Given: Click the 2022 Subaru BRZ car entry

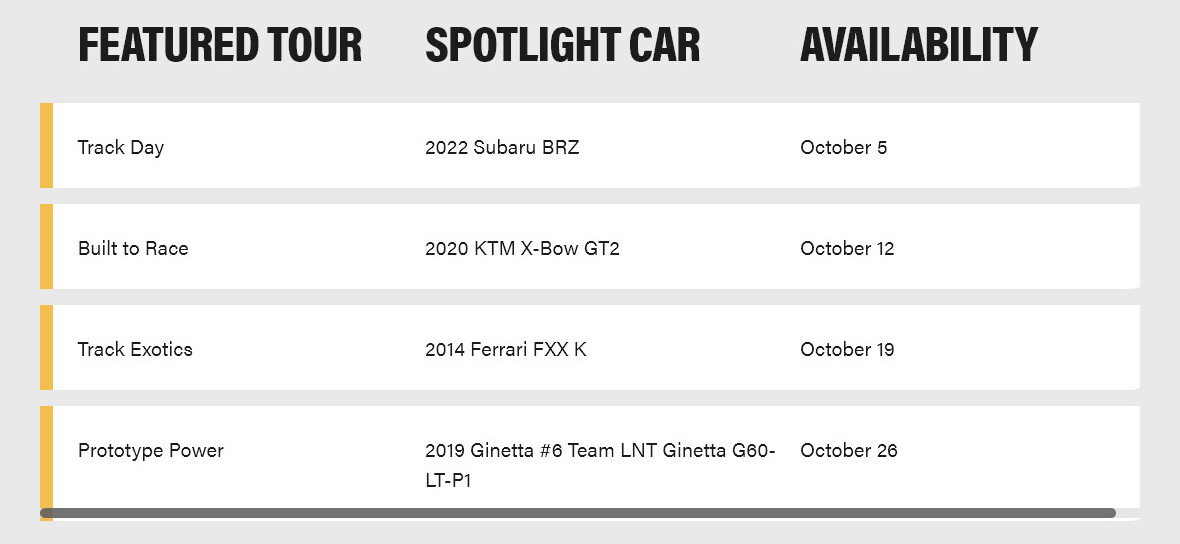Looking at the screenshot, I should (502, 147).
